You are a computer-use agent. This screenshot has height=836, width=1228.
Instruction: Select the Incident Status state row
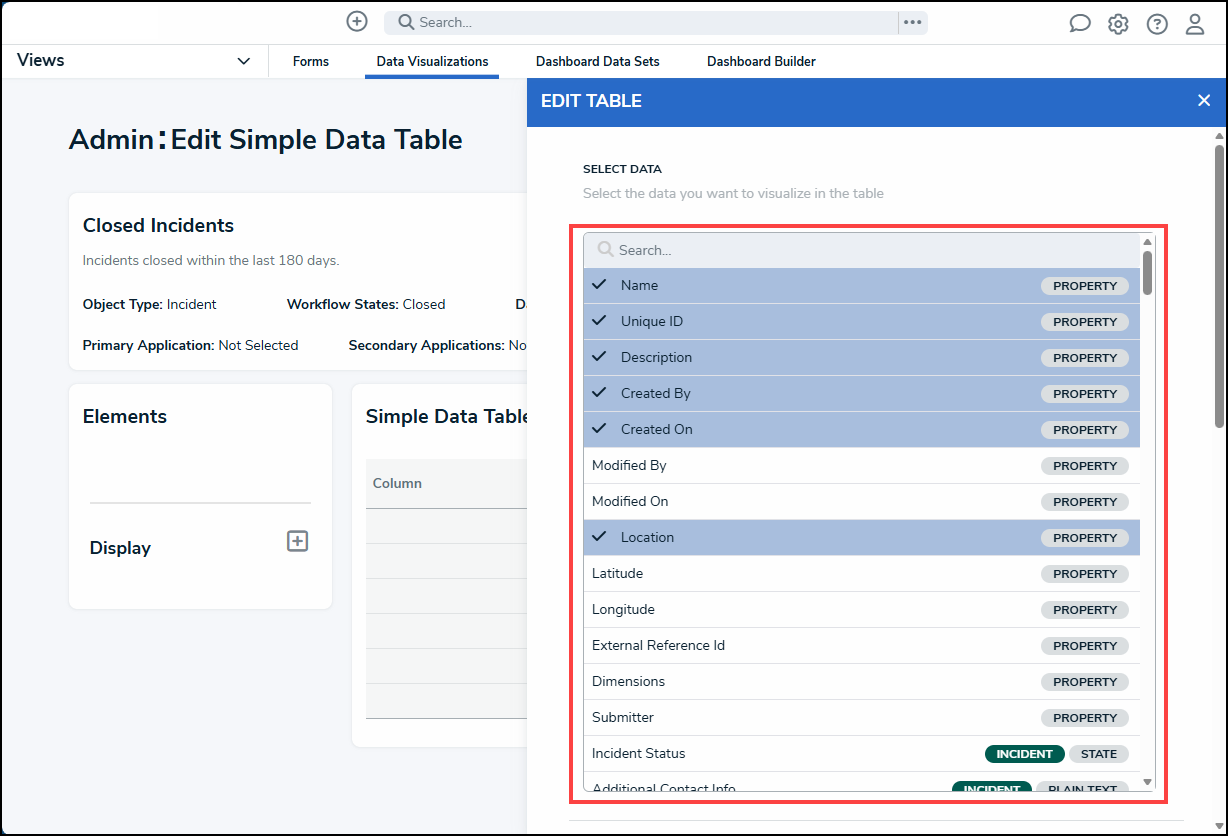(862, 754)
